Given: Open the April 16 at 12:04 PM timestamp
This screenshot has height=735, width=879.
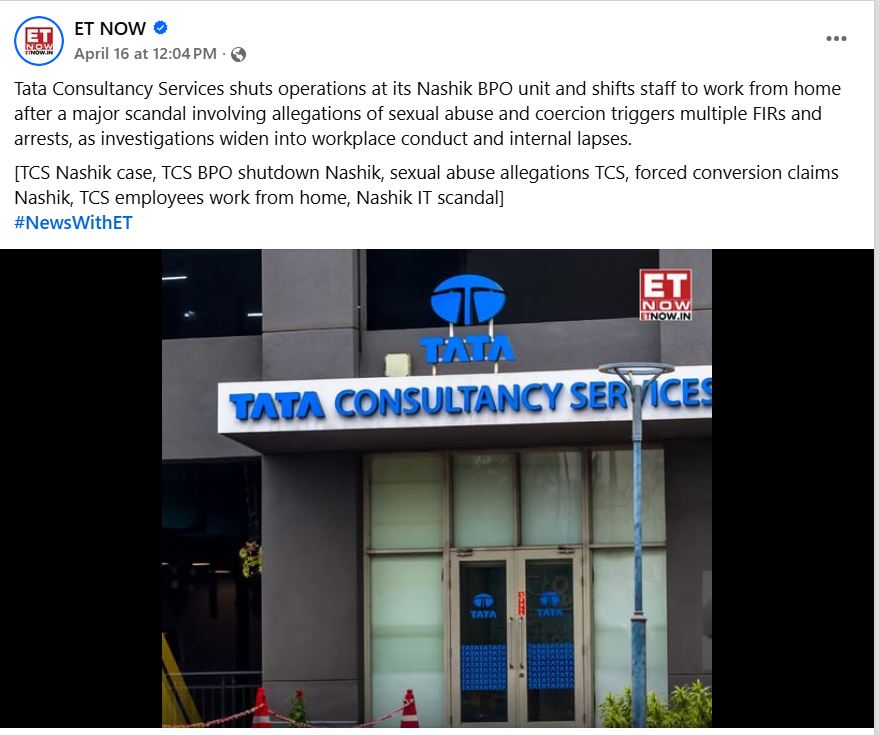Looking at the screenshot, I should [x=145, y=54].
